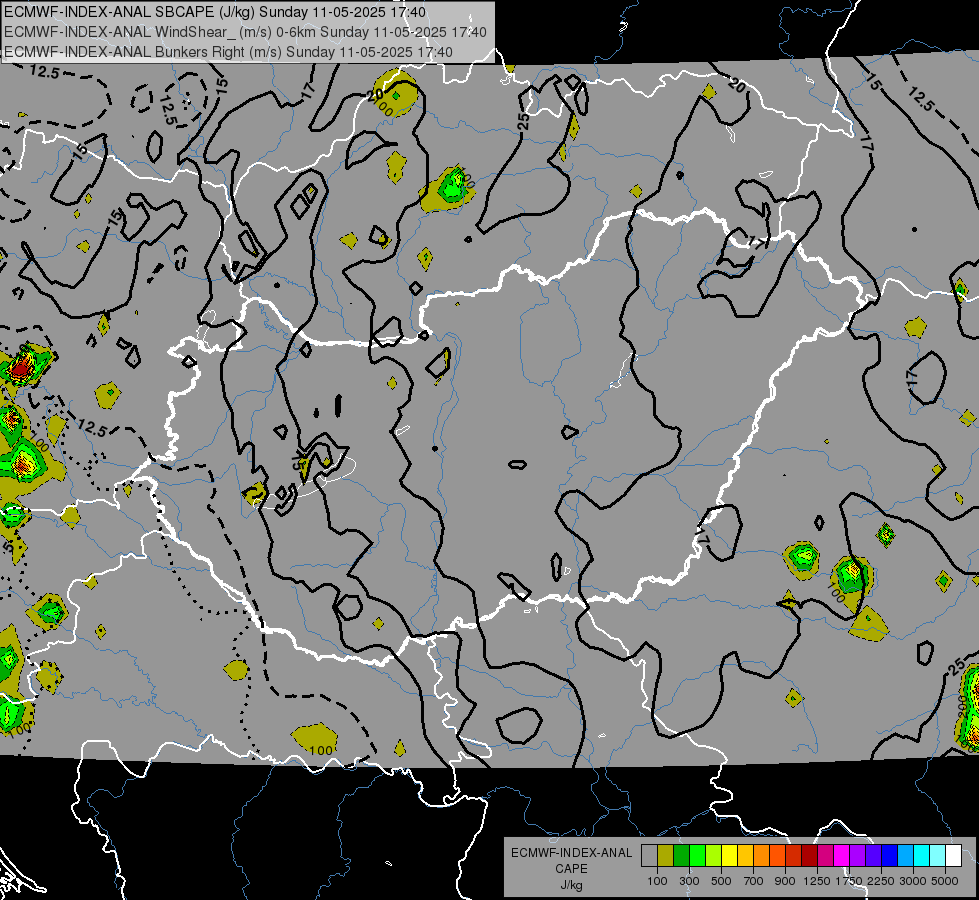Select the Bunkers Right (m/s) title line
This screenshot has height=900, width=979.
pyautogui.click(x=229, y=52)
